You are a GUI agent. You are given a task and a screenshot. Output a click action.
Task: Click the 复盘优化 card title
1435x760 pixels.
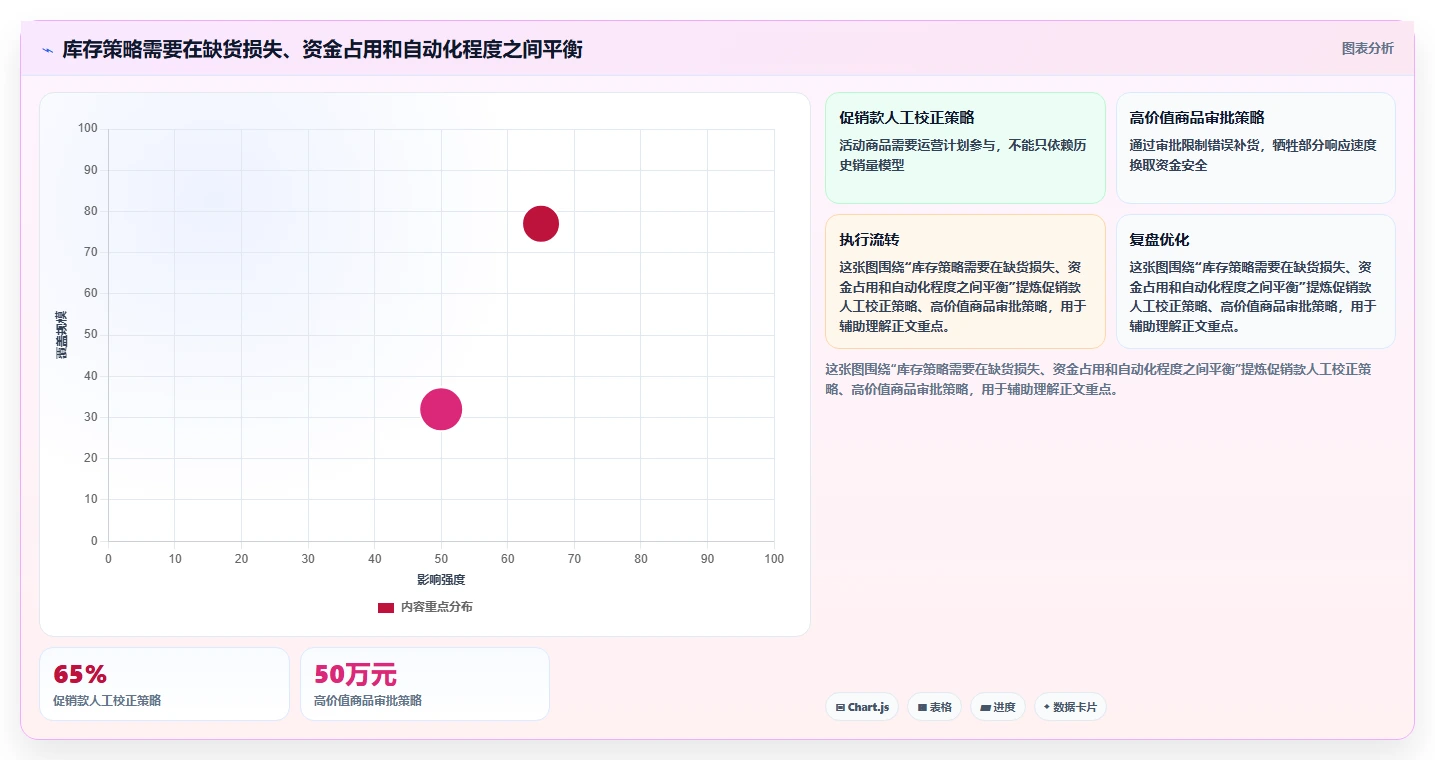(x=1159, y=240)
